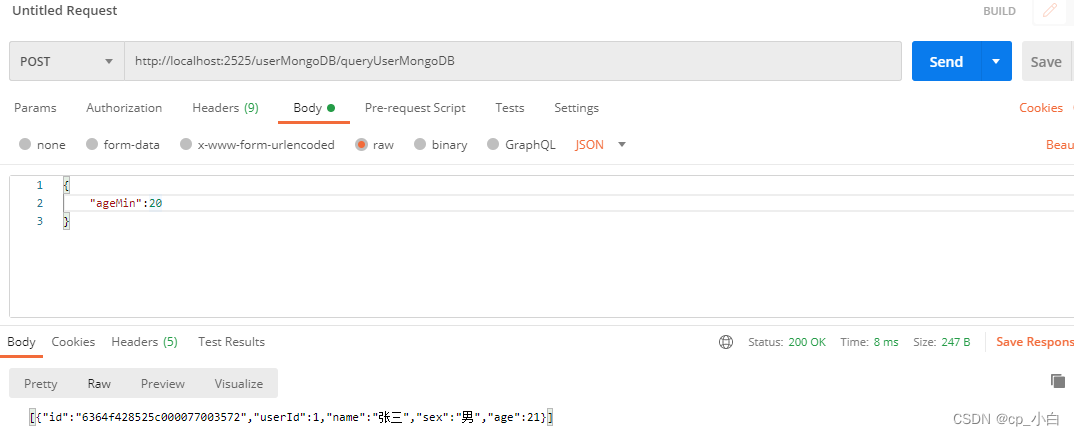Open the JSON format dropdown
The height and width of the screenshot is (436, 1074).
(601, 144)
